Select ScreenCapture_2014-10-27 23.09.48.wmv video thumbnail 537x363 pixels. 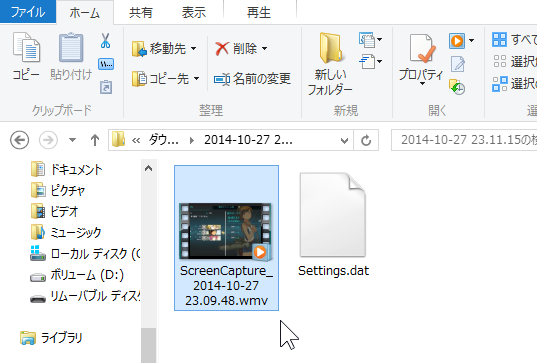[x=226, y=231]
